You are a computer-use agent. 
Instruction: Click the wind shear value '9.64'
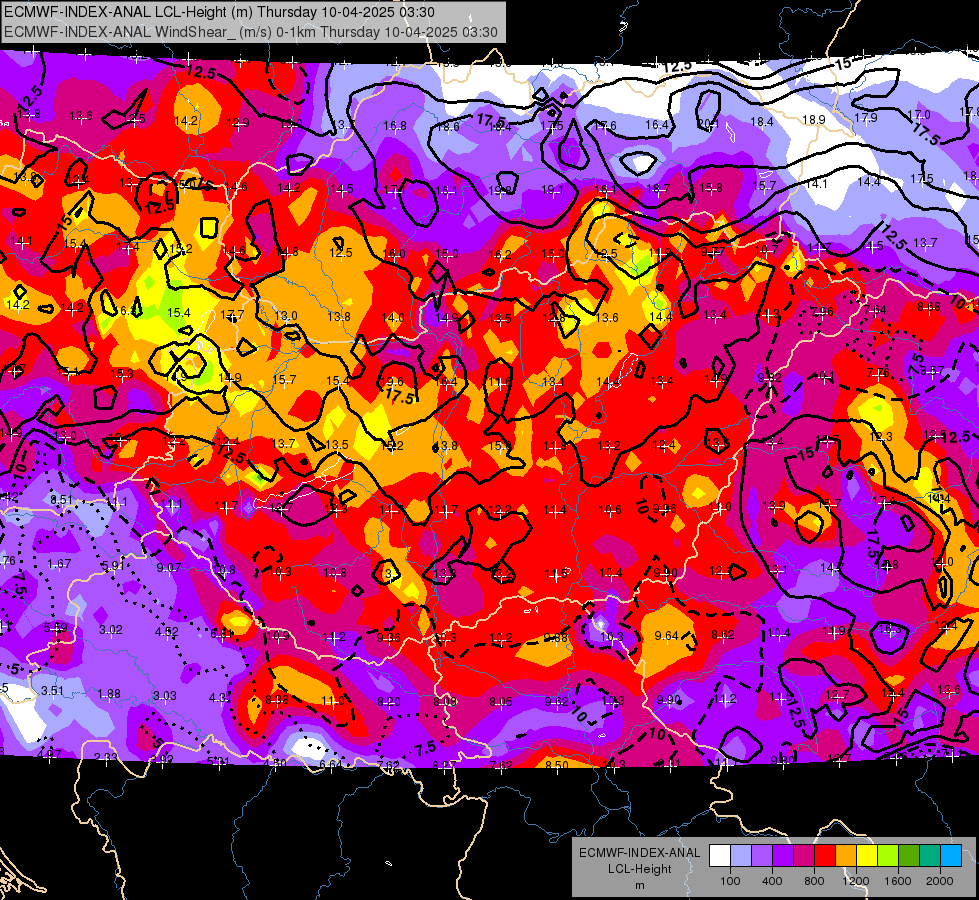click(666, 636)
